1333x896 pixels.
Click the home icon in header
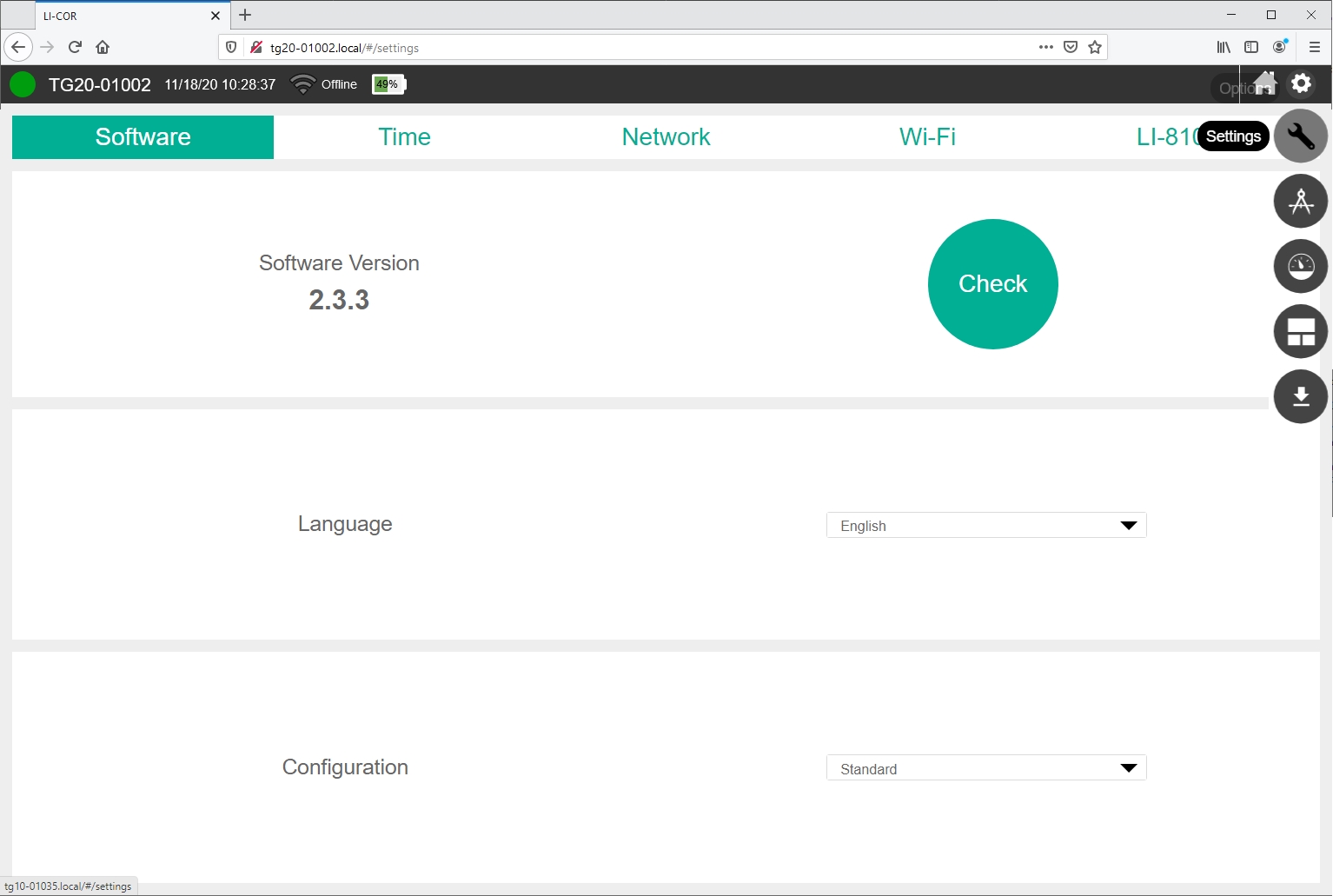click(x=1265, y=83)
